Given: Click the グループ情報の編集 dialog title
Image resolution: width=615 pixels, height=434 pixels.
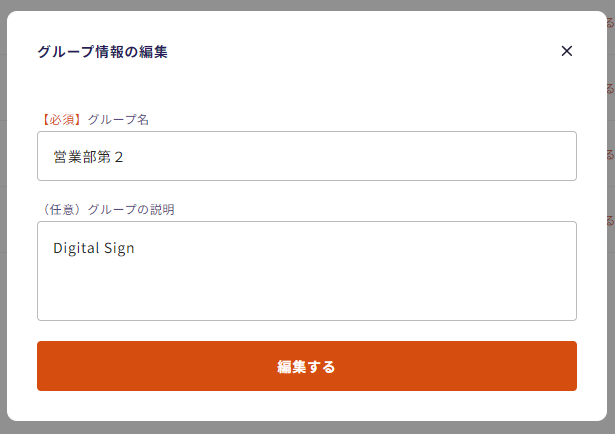Looking at the screenshot, I should click(x=102, y=52).
